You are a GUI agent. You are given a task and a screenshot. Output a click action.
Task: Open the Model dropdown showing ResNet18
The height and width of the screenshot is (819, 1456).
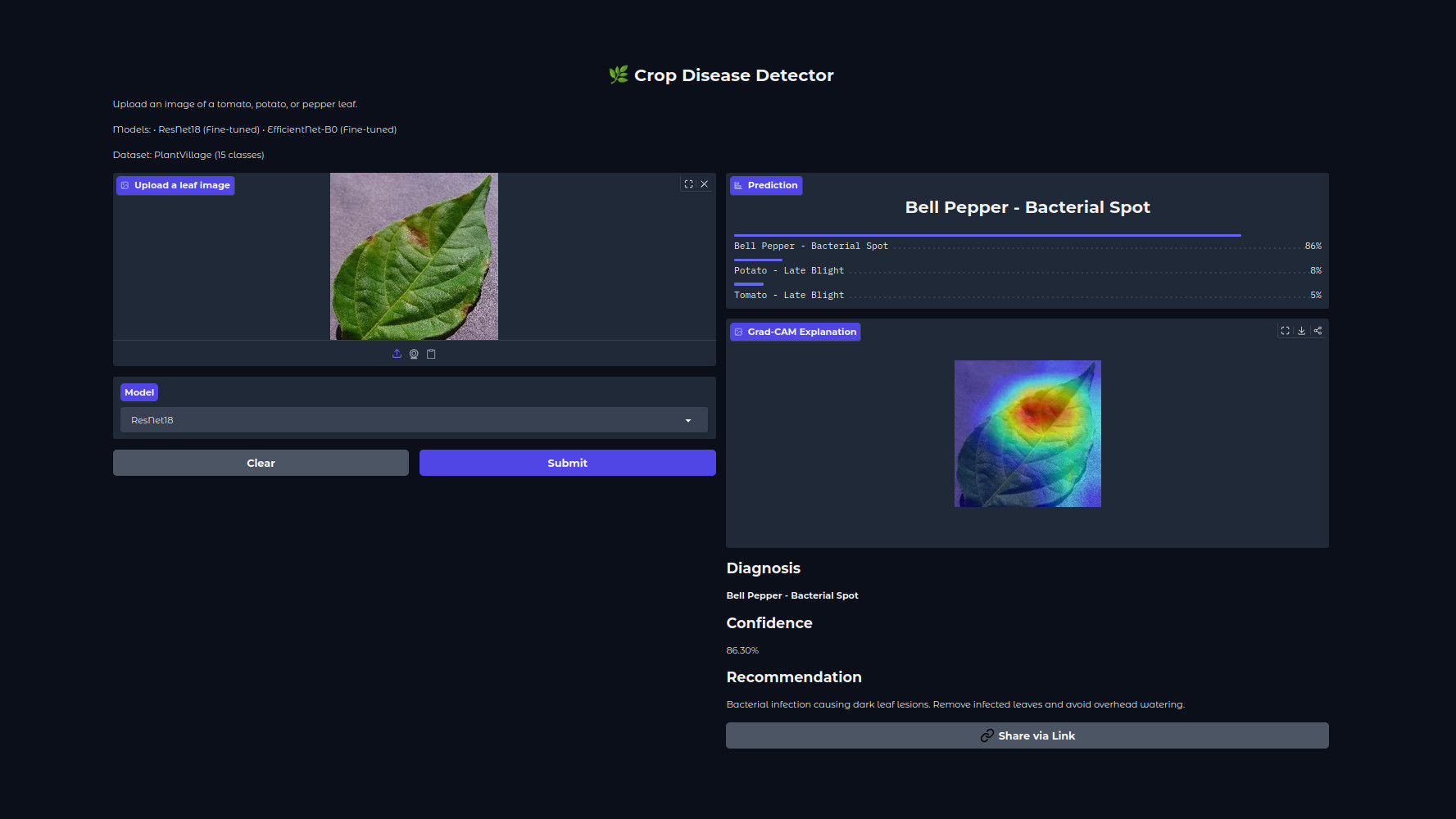click(414, 420)
